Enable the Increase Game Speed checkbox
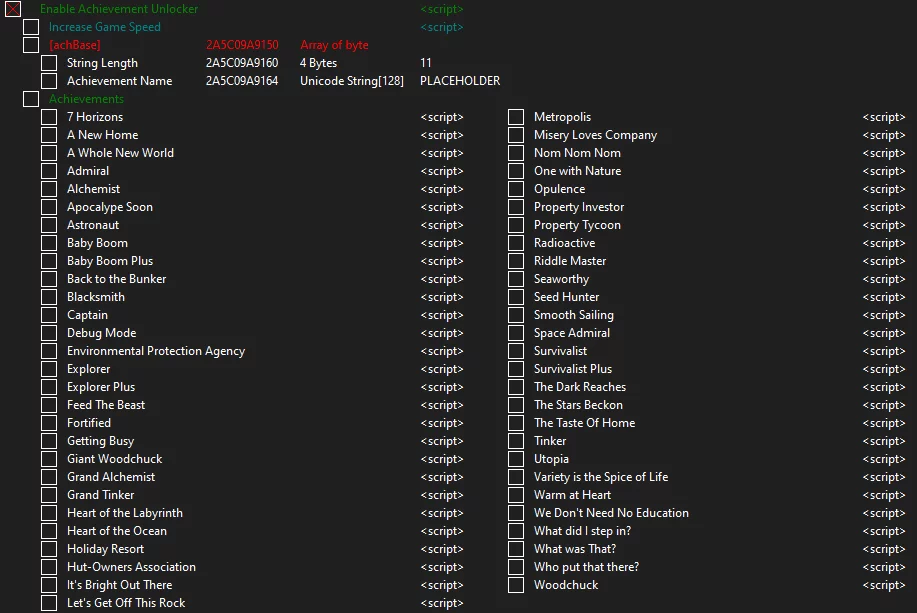This screenshot has height=613, width=917. [31, 27]
